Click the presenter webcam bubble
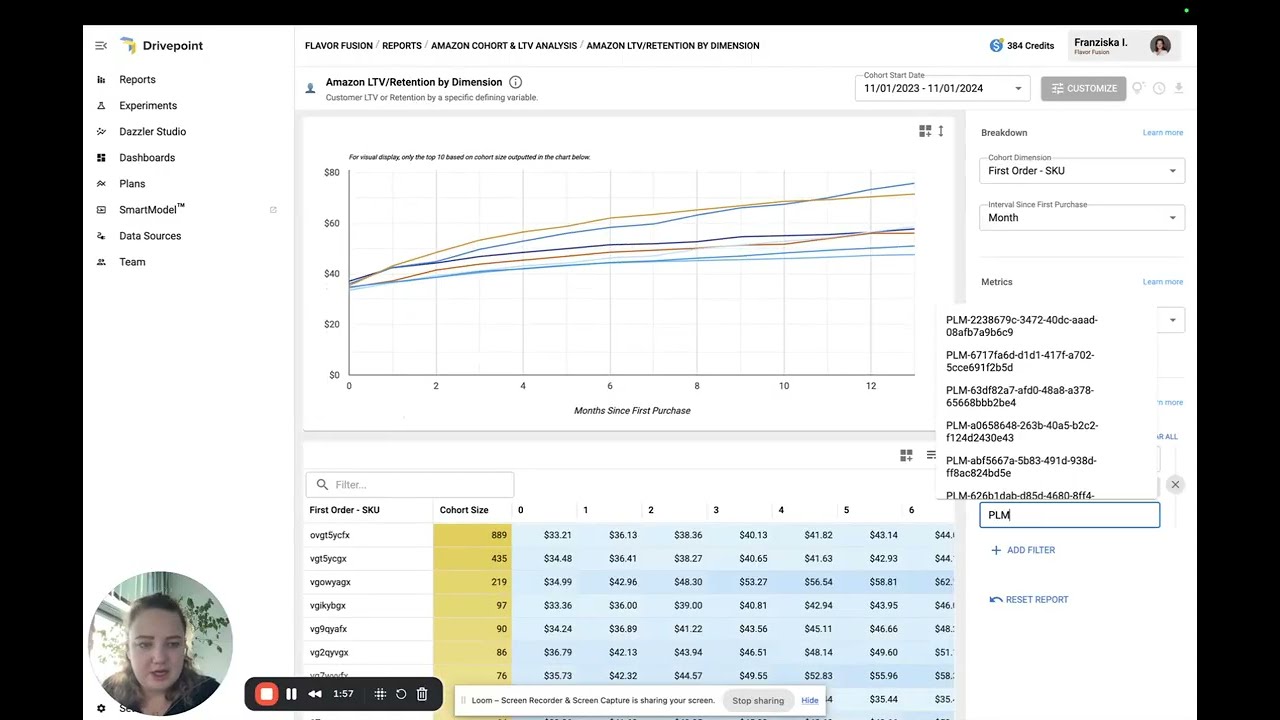 [160, 644]
